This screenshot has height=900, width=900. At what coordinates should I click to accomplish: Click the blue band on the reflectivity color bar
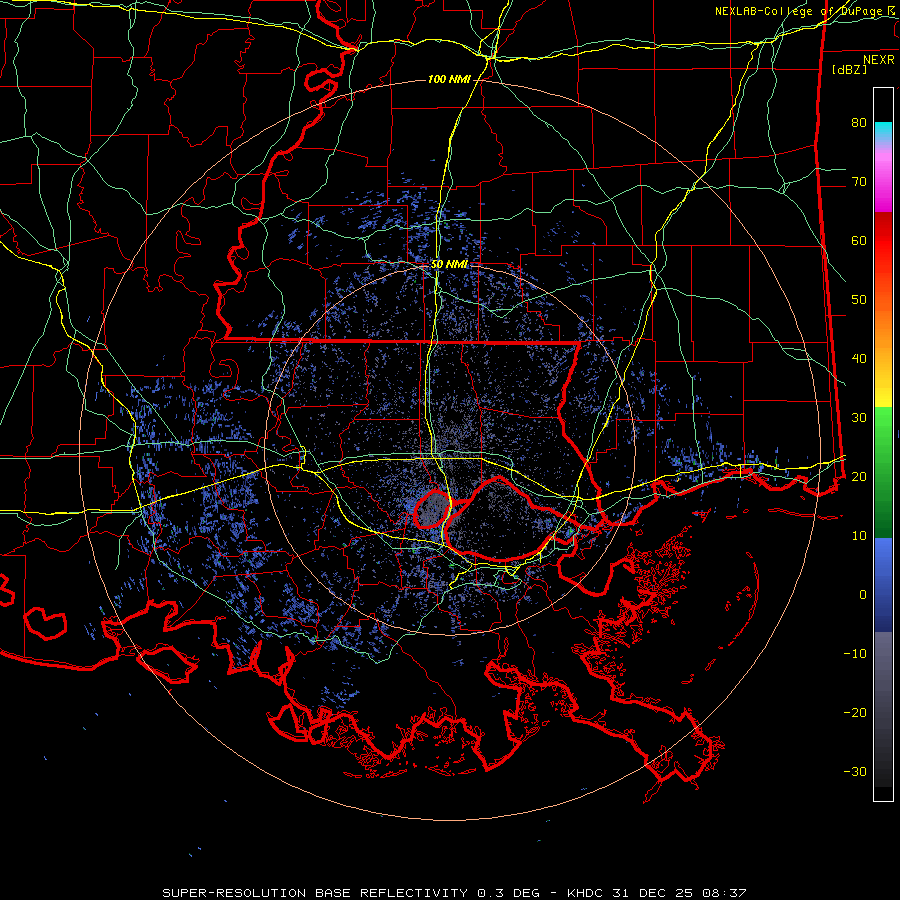883,585
